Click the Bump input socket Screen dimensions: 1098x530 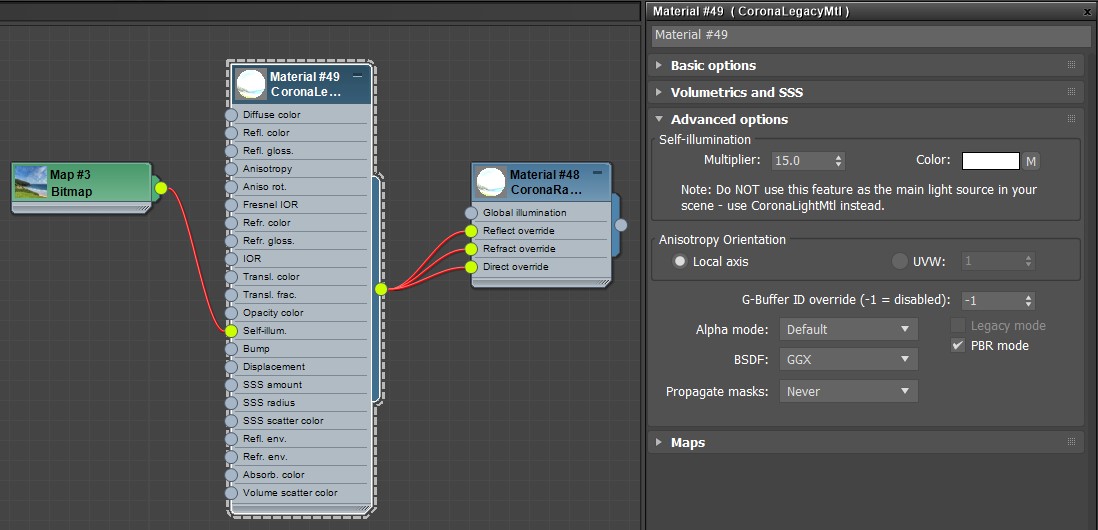[x=232, y=349]
